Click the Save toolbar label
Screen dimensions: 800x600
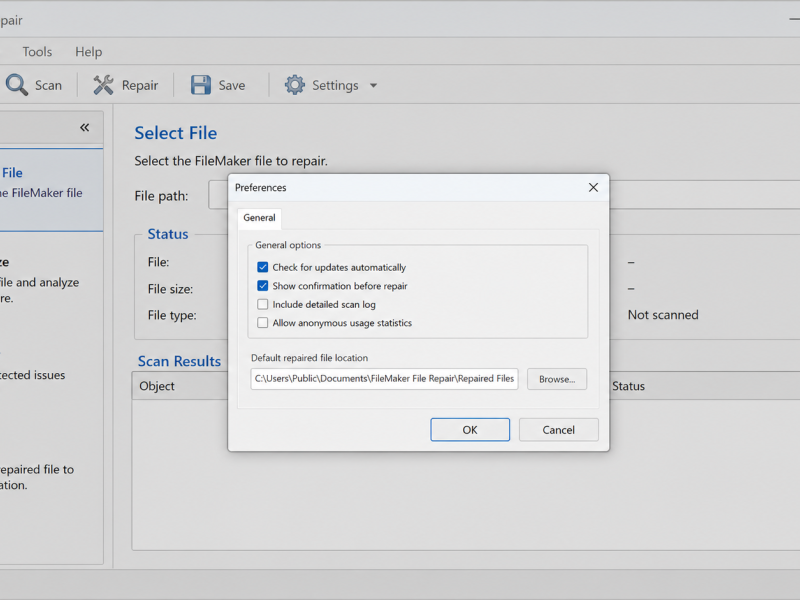(232, 85)
